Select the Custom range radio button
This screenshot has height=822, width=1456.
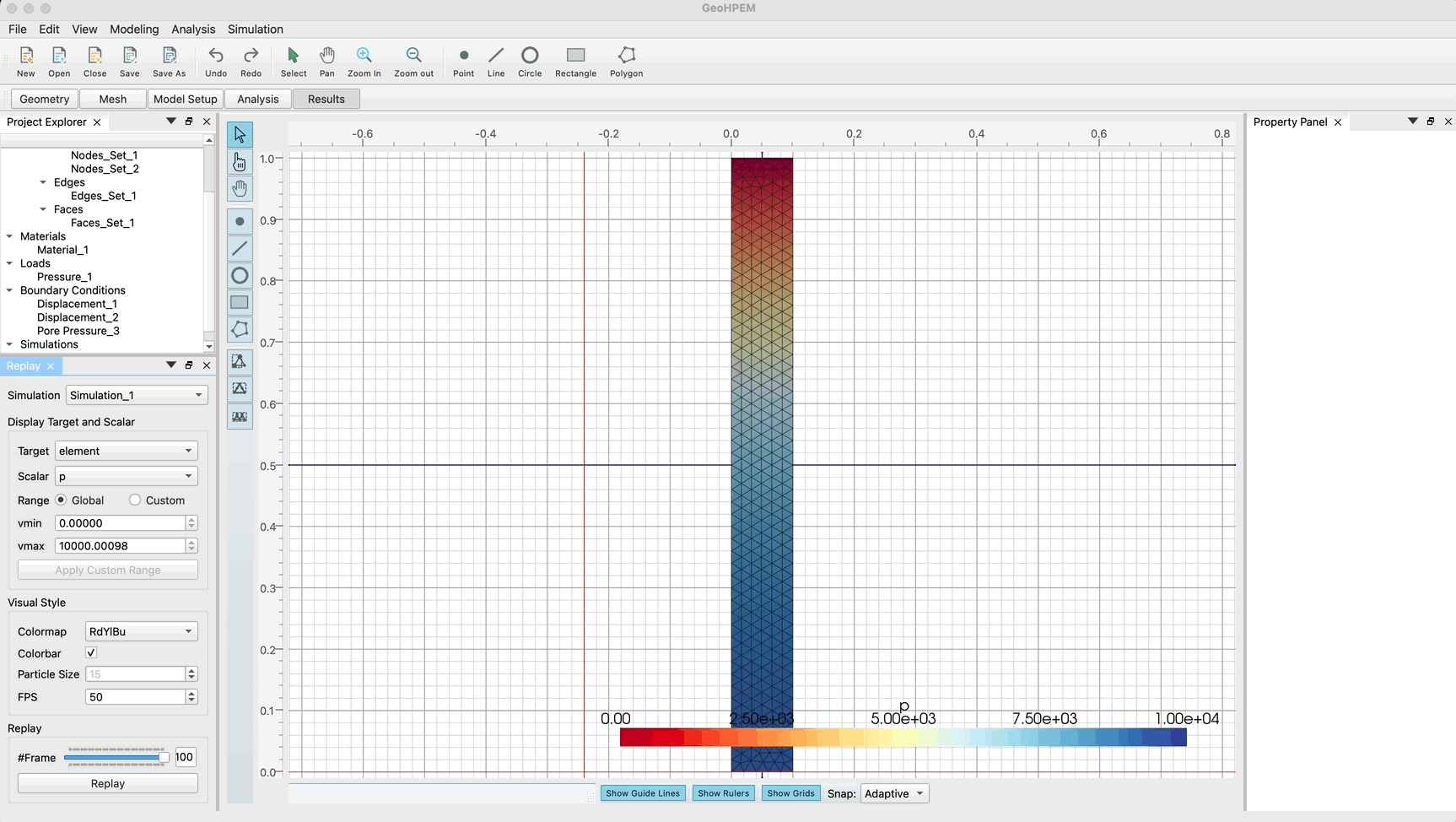tap(135, 500)
